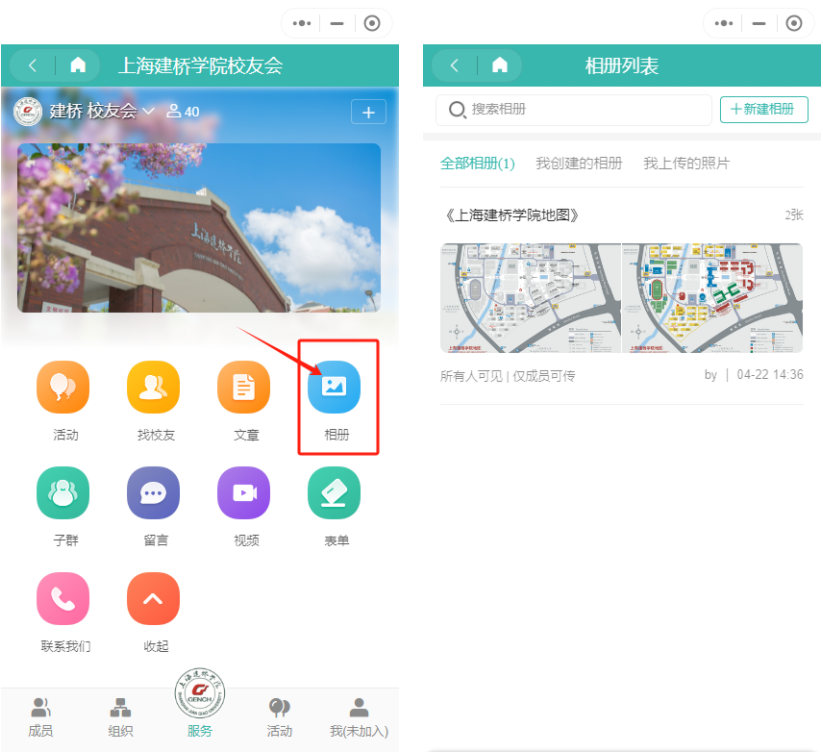This screenshot has width=823, height=753.
Task: Minimize the 相册列表 screen with dash icon
Action: [759, 23]
